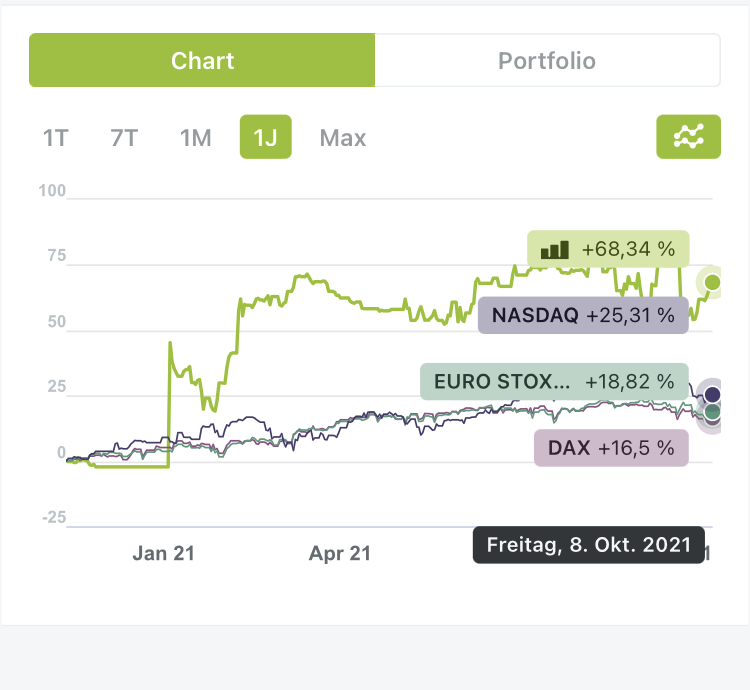Click the Apr 21 axis label
Screen dimensions: 750x690
click(340, 552)
